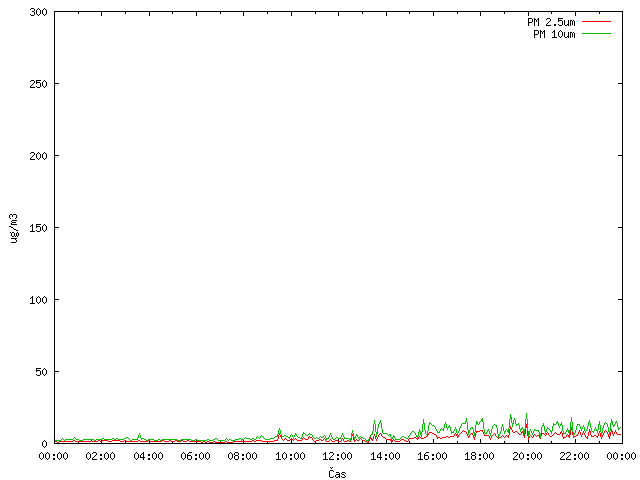The width and height of the screenshot is (640, 480).
Task: Click the green legend line sample
Action: point(596,33)
